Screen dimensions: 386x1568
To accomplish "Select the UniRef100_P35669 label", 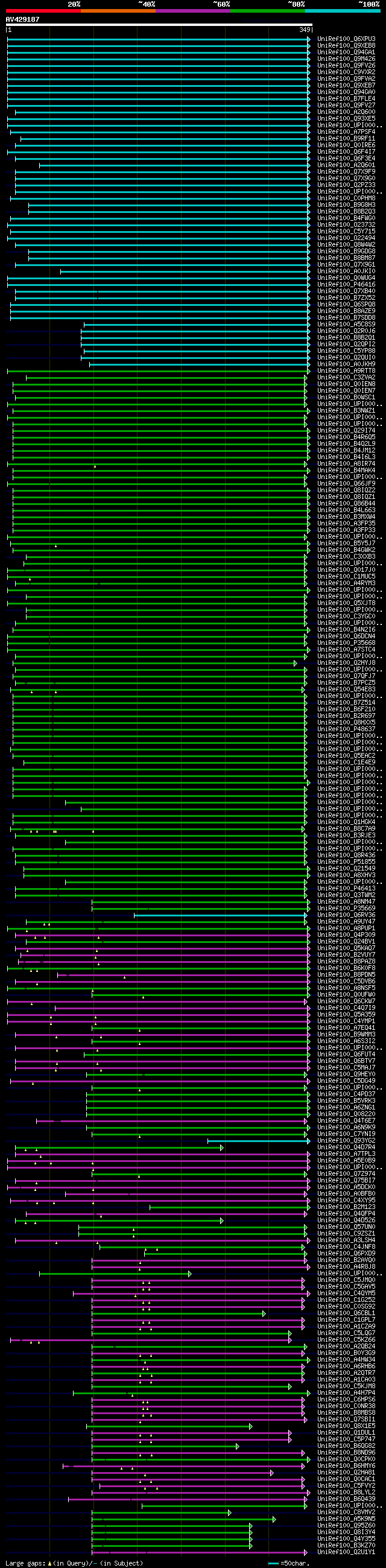I will (x=346, y=909).
